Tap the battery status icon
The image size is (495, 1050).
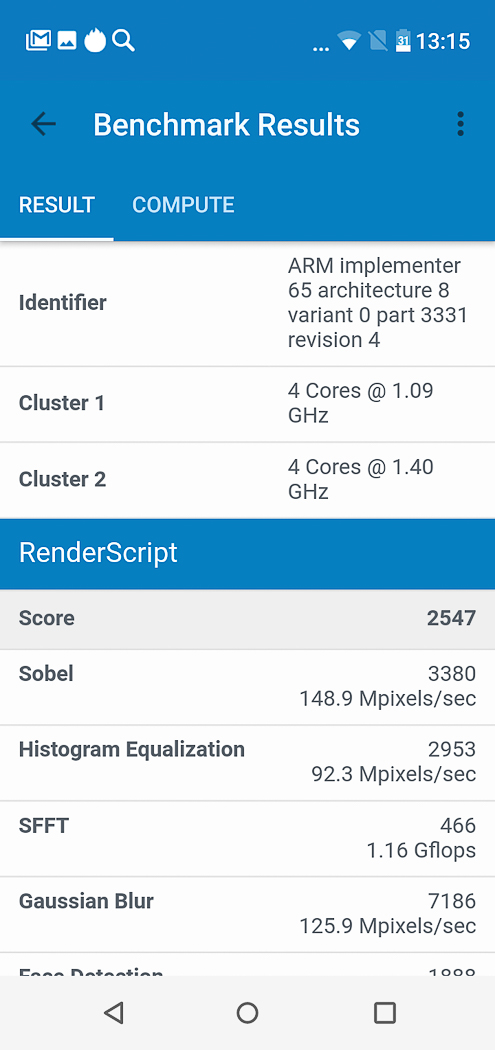click(x=403, y=40)
